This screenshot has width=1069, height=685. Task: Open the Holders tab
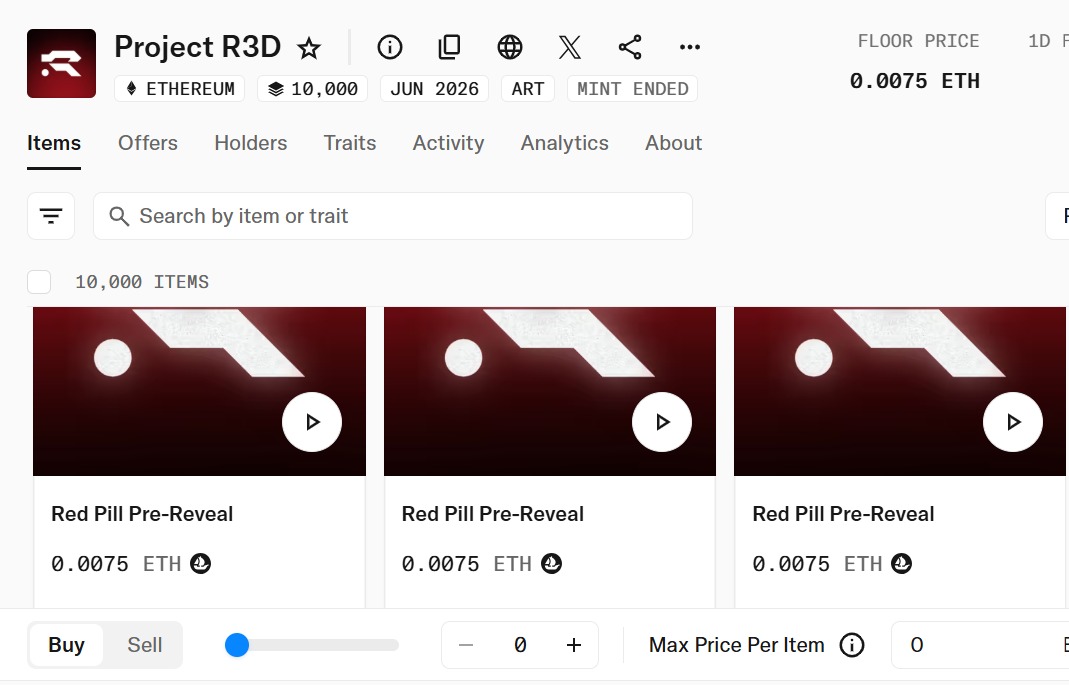click(x=251, y=143)
